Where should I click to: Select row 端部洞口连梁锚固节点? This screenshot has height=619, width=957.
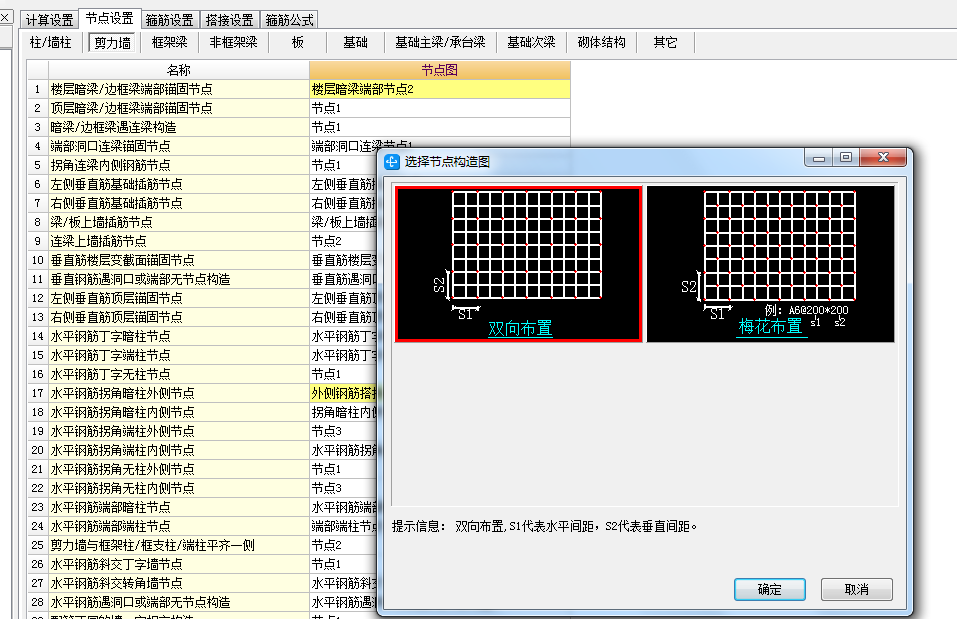(x=178, y=146)
